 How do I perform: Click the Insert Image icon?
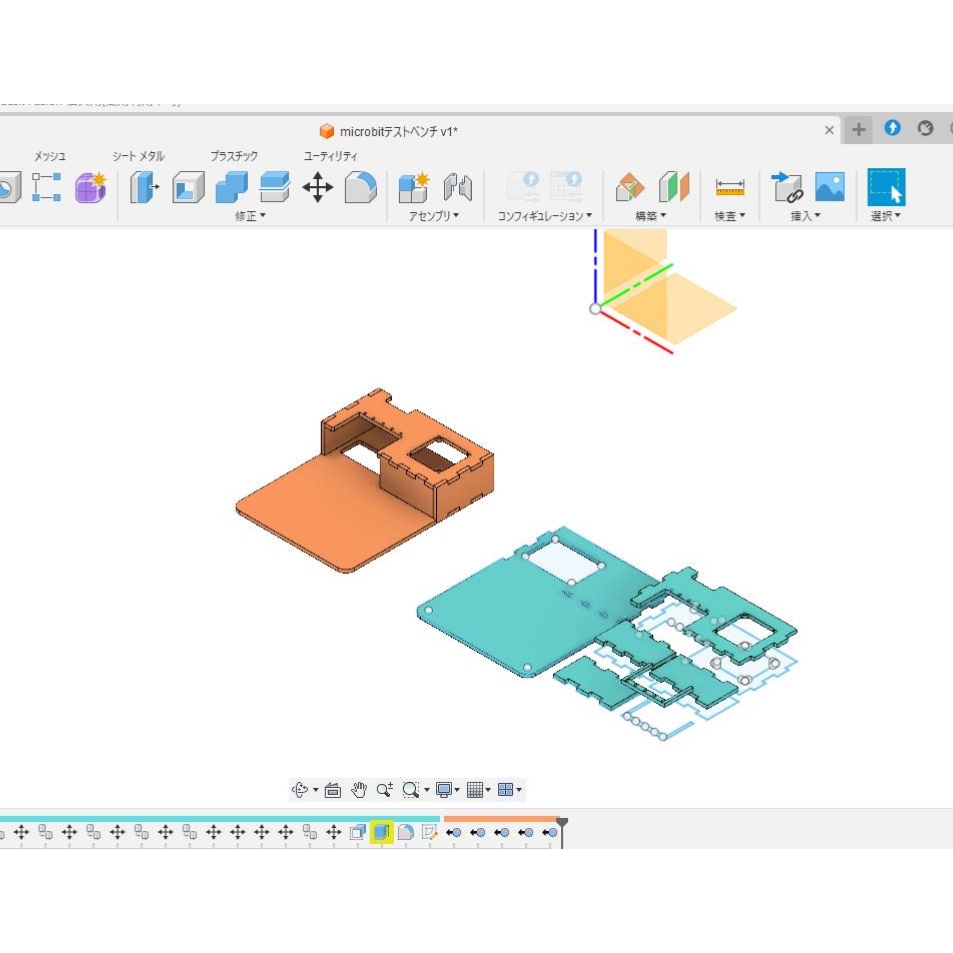[x=829, y=187]
